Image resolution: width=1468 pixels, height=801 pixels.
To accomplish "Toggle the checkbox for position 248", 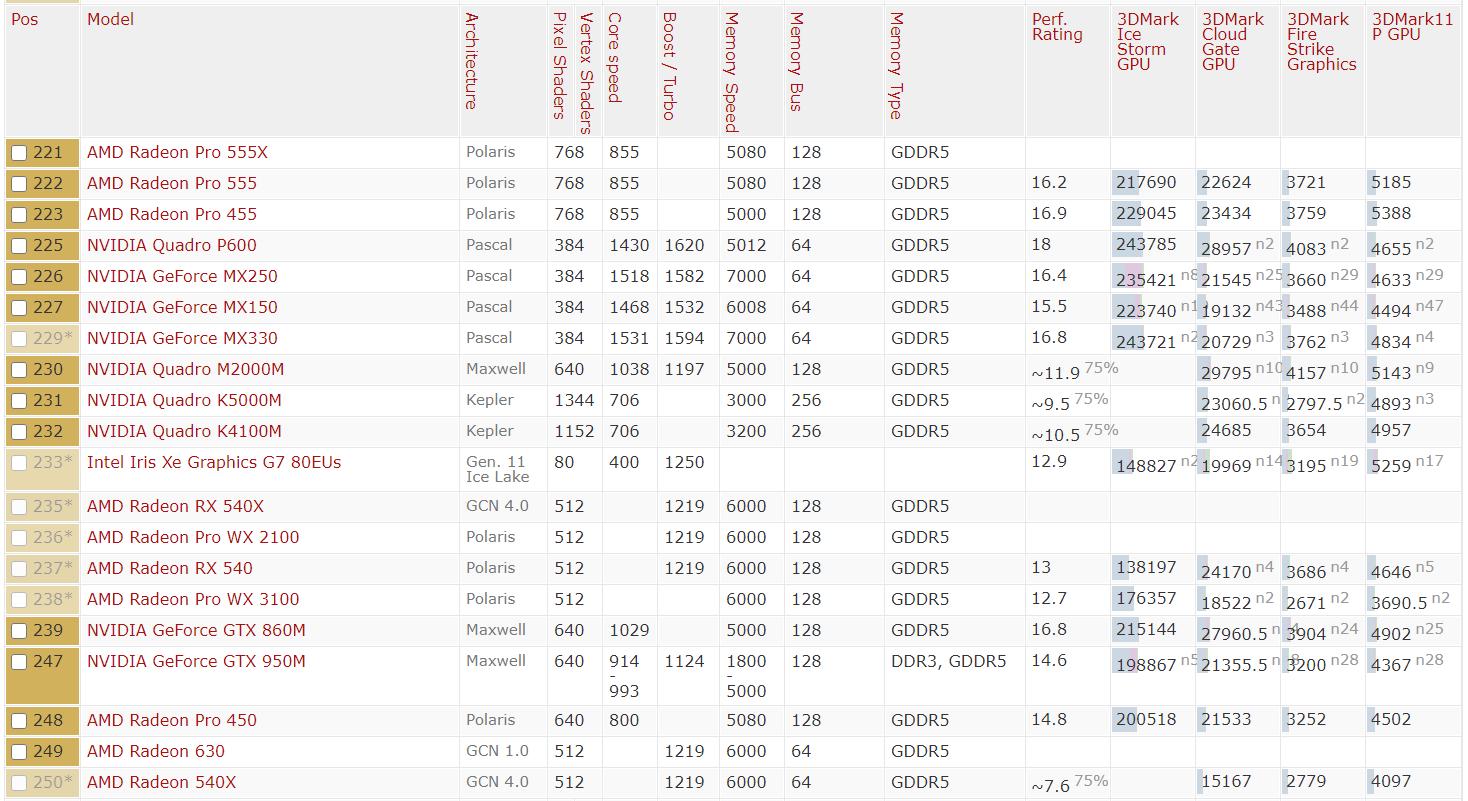I will pyautogui.click(x=19, y=722).
